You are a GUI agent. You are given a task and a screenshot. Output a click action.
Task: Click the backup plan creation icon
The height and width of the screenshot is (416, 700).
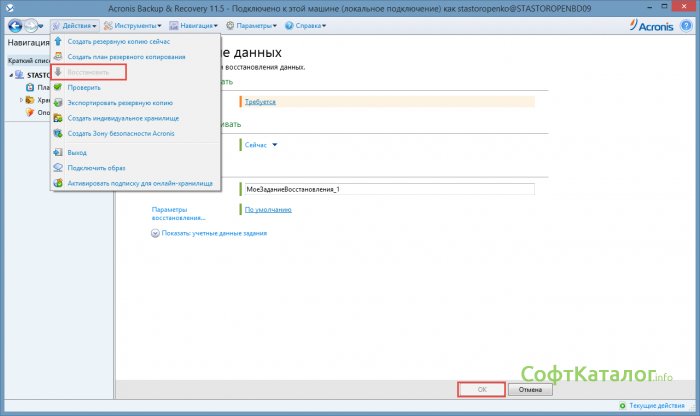coord(58,57)
